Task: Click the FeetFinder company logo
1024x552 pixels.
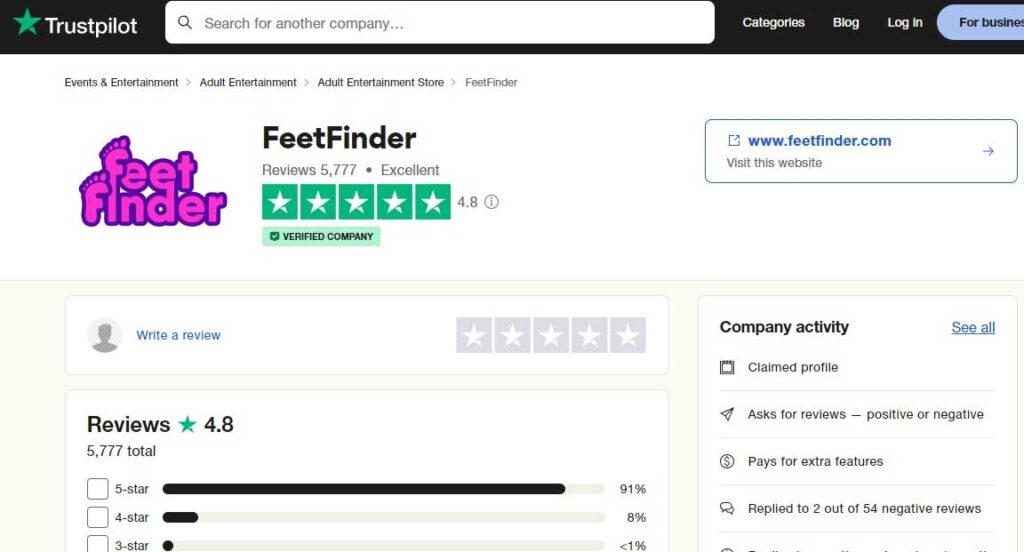Action: (x=153, y=182)
